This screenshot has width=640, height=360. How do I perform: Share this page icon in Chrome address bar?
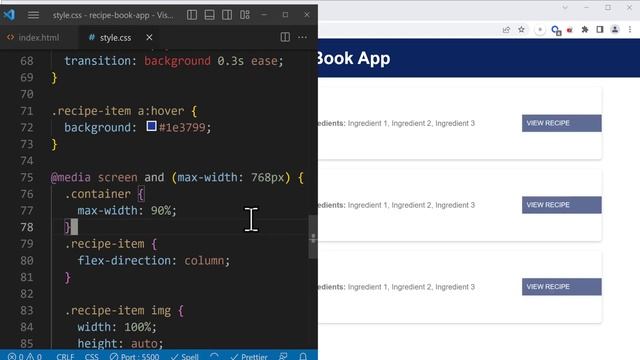pyautogui.click(x=506, y=29)
